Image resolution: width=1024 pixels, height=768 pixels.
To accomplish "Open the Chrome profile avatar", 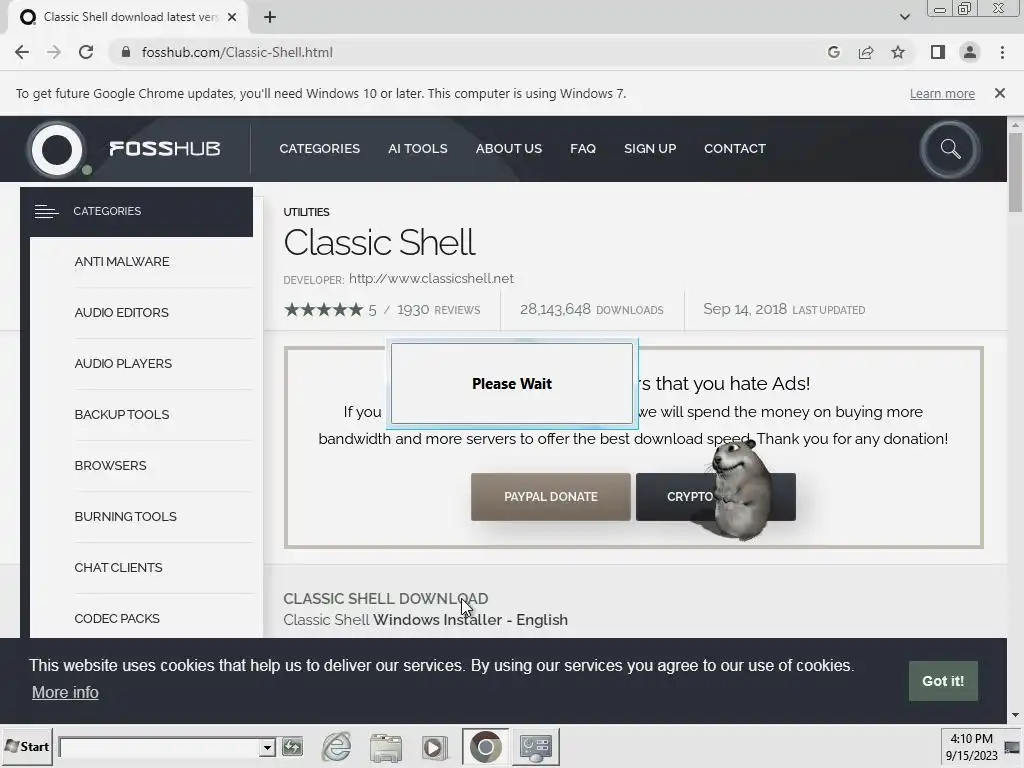I will [x=970, y=52].
